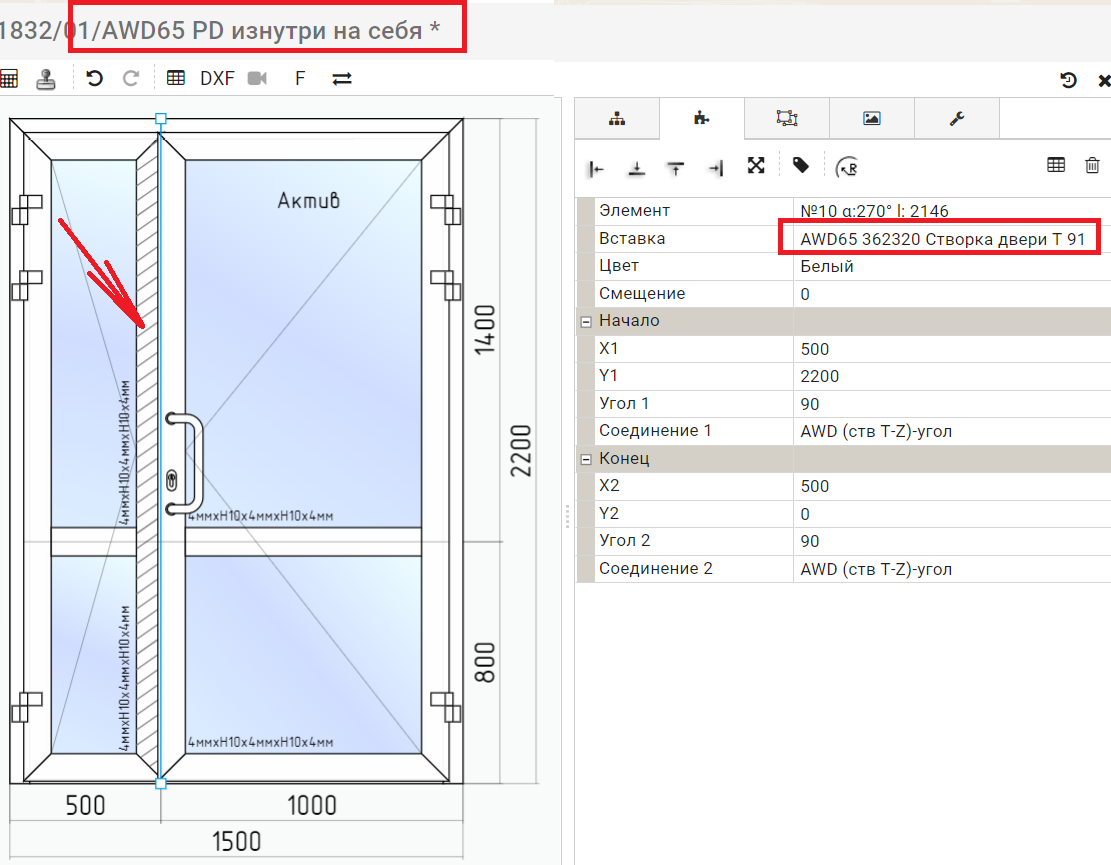
Task: Align element to the left edge
Action: pyautogui.click(x=596, y=168)
